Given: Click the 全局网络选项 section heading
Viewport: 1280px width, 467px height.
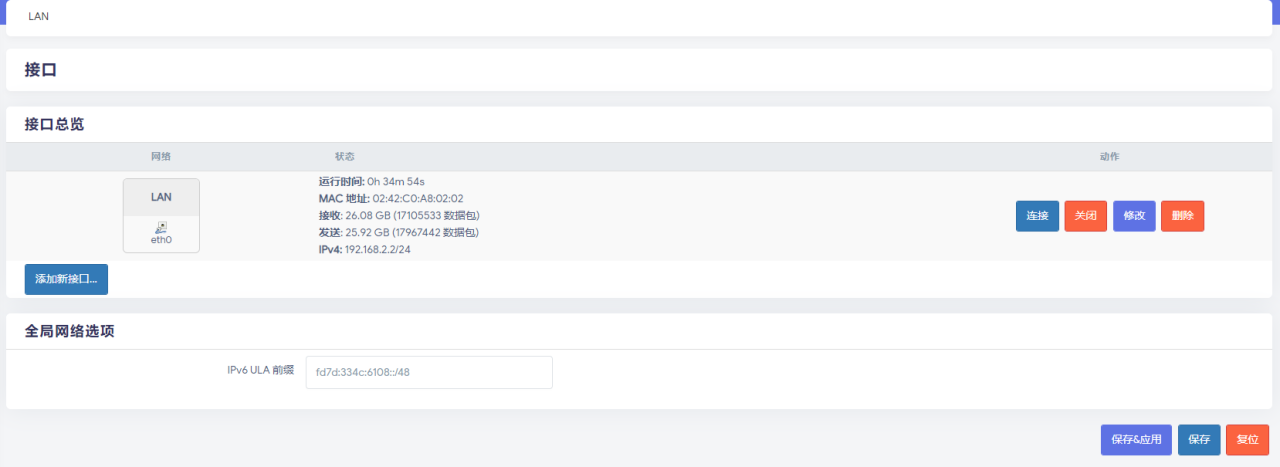Looking at the screenshot, I should click(69, 331).
